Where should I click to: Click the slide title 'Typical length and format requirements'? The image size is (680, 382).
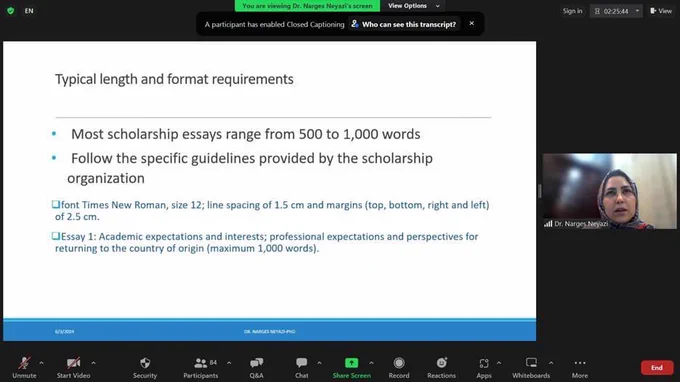pyautogui.click(x=174, y=79)
